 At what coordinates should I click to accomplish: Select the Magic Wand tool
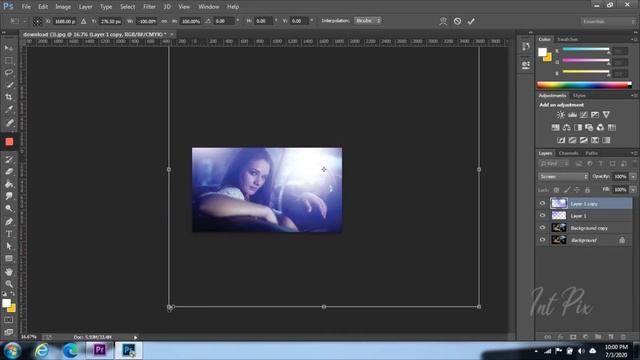pos(9,85)
